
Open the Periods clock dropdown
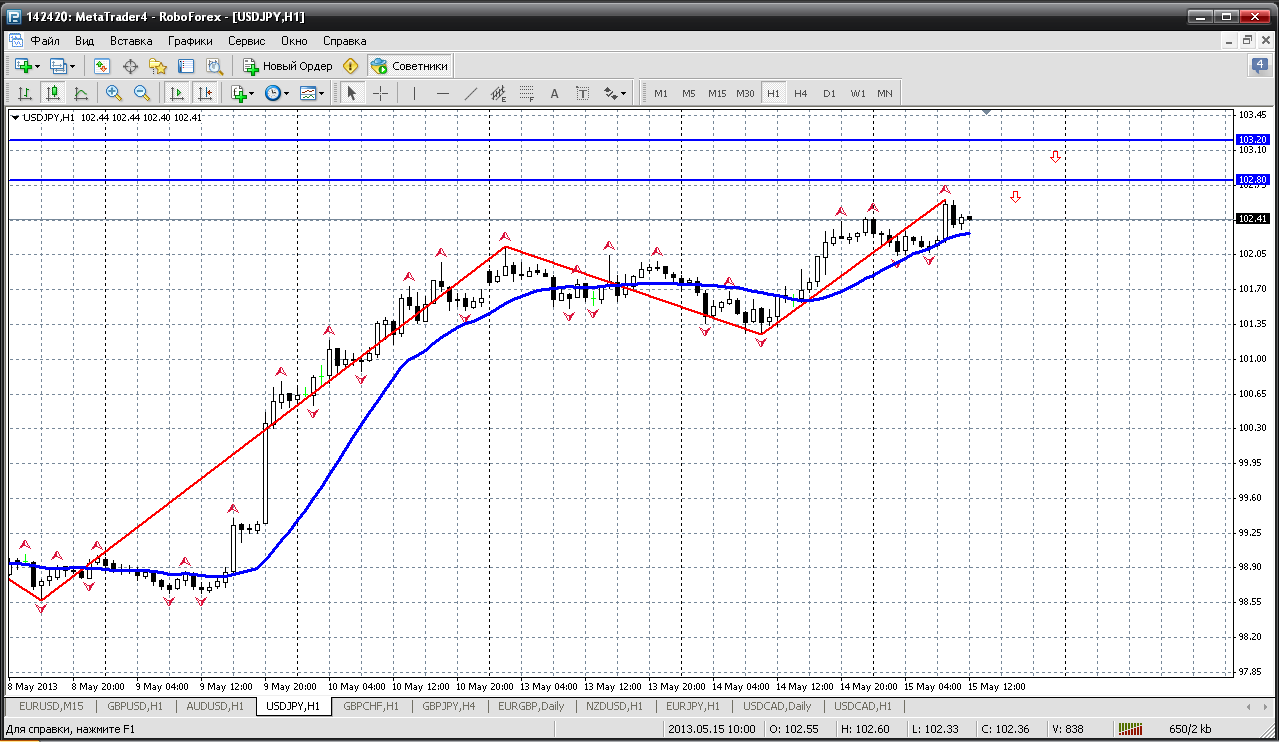(x=277, y=93)
